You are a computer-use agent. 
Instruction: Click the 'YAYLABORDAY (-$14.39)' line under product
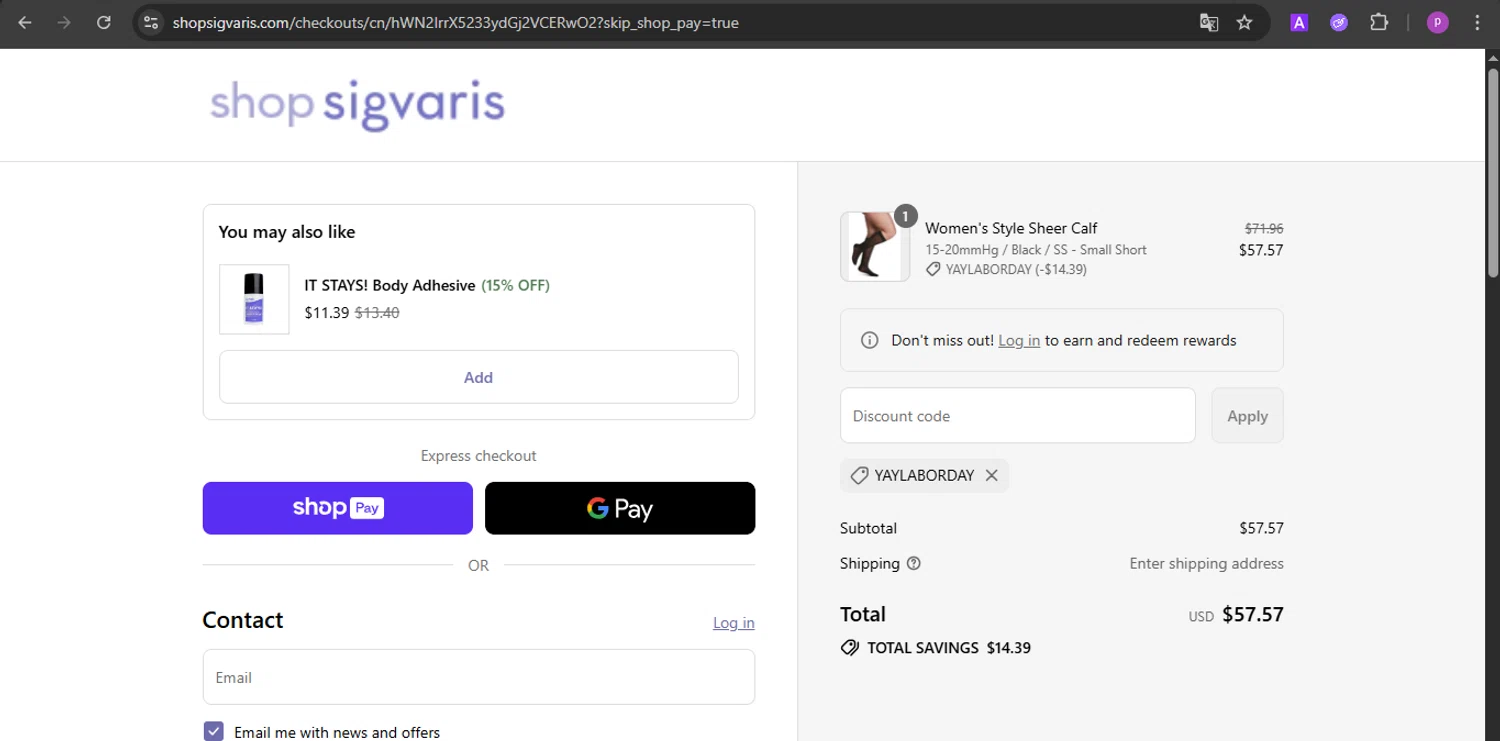point(1016,269)
